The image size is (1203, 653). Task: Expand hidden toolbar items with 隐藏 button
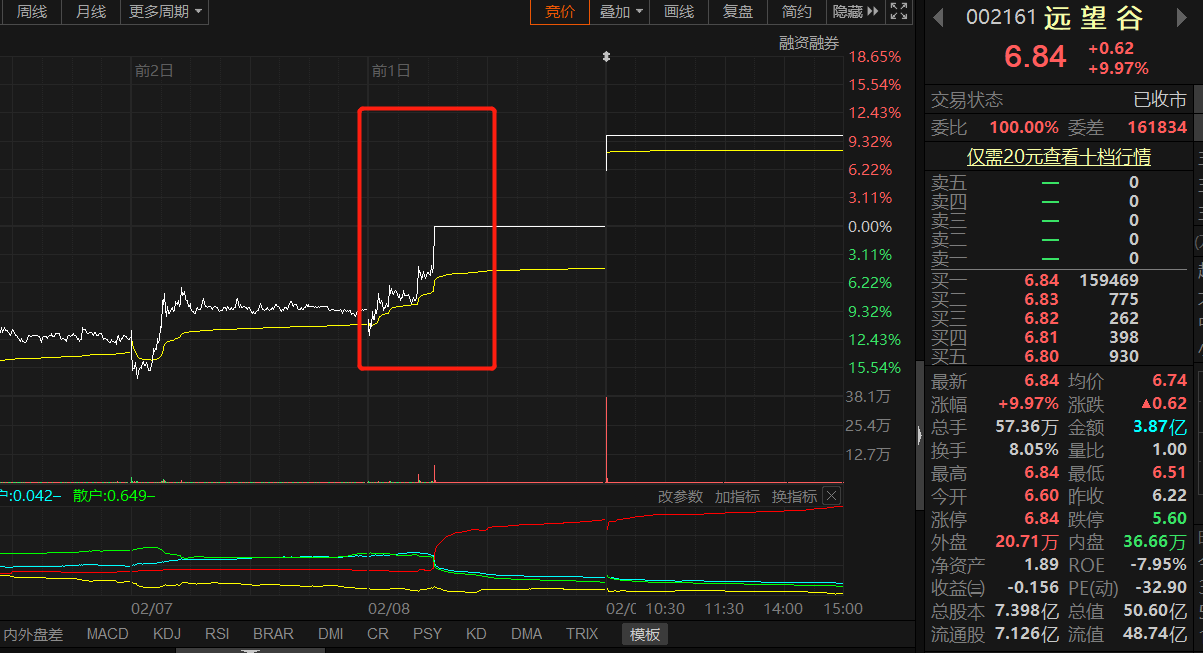click(x=856, y=12)
